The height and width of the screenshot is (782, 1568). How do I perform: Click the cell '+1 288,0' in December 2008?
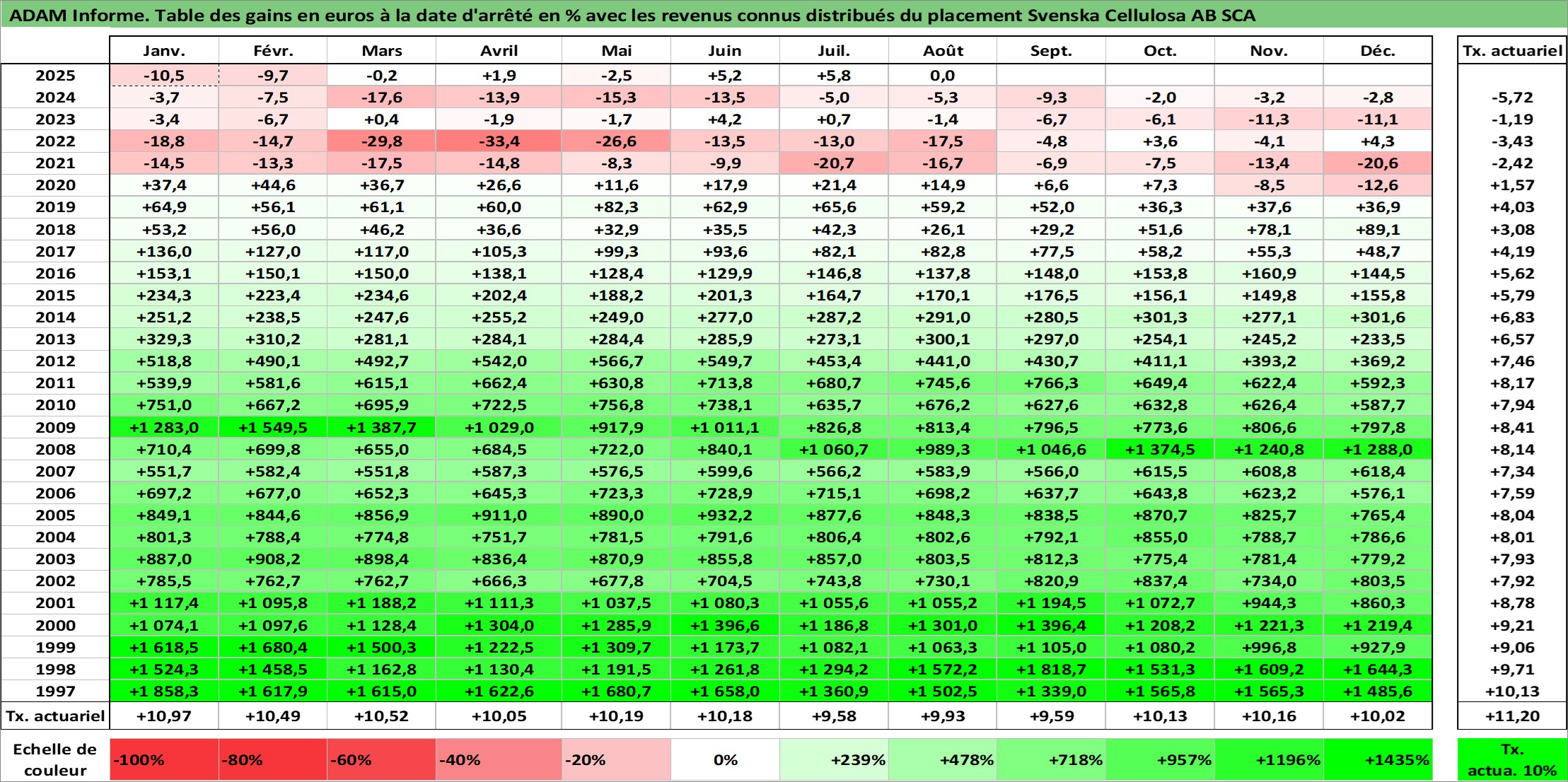click(1378, 449)
